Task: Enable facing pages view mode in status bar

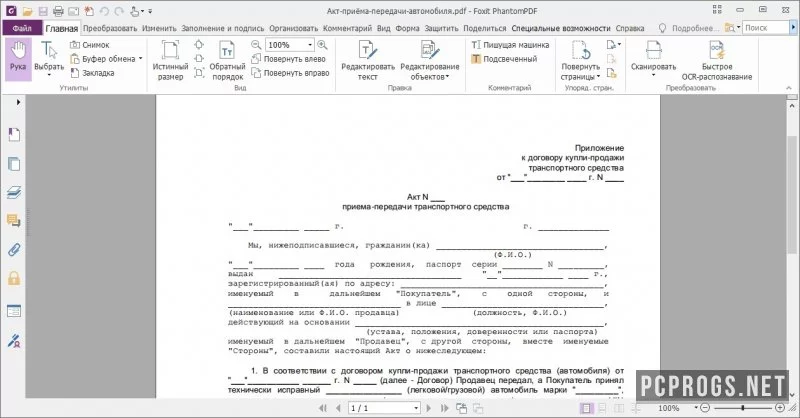Action: [x=619, y=408]
